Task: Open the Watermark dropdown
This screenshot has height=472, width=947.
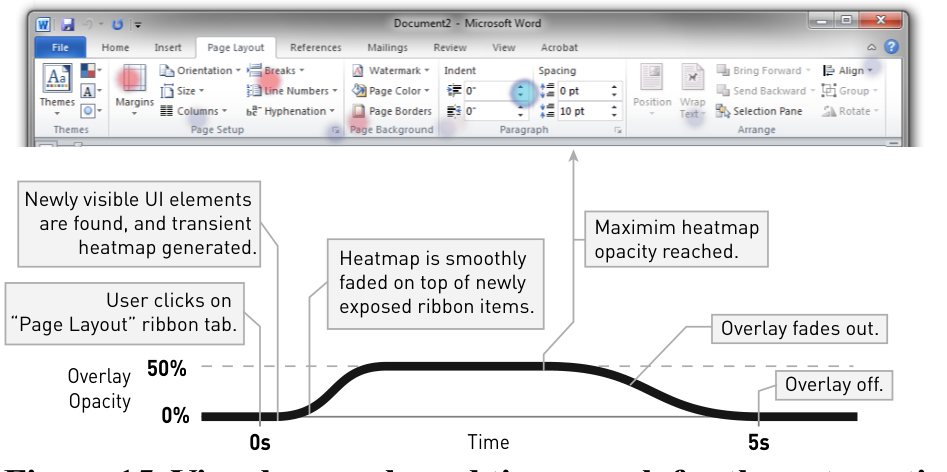Action: (x=391, y=71)
